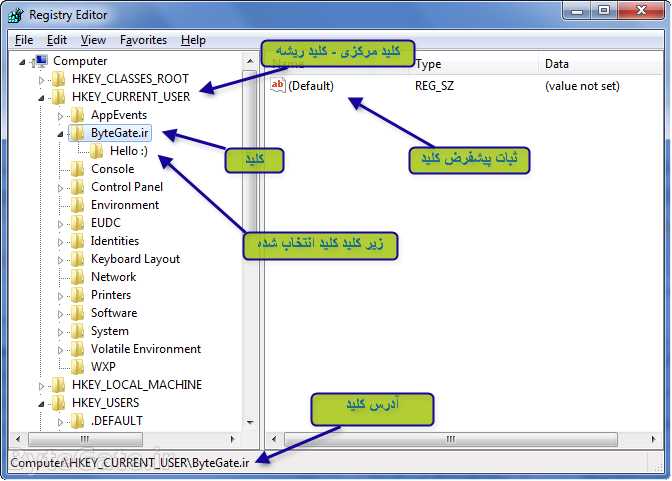Click value pane horizontal scrollbar thumb

point(451,439)
